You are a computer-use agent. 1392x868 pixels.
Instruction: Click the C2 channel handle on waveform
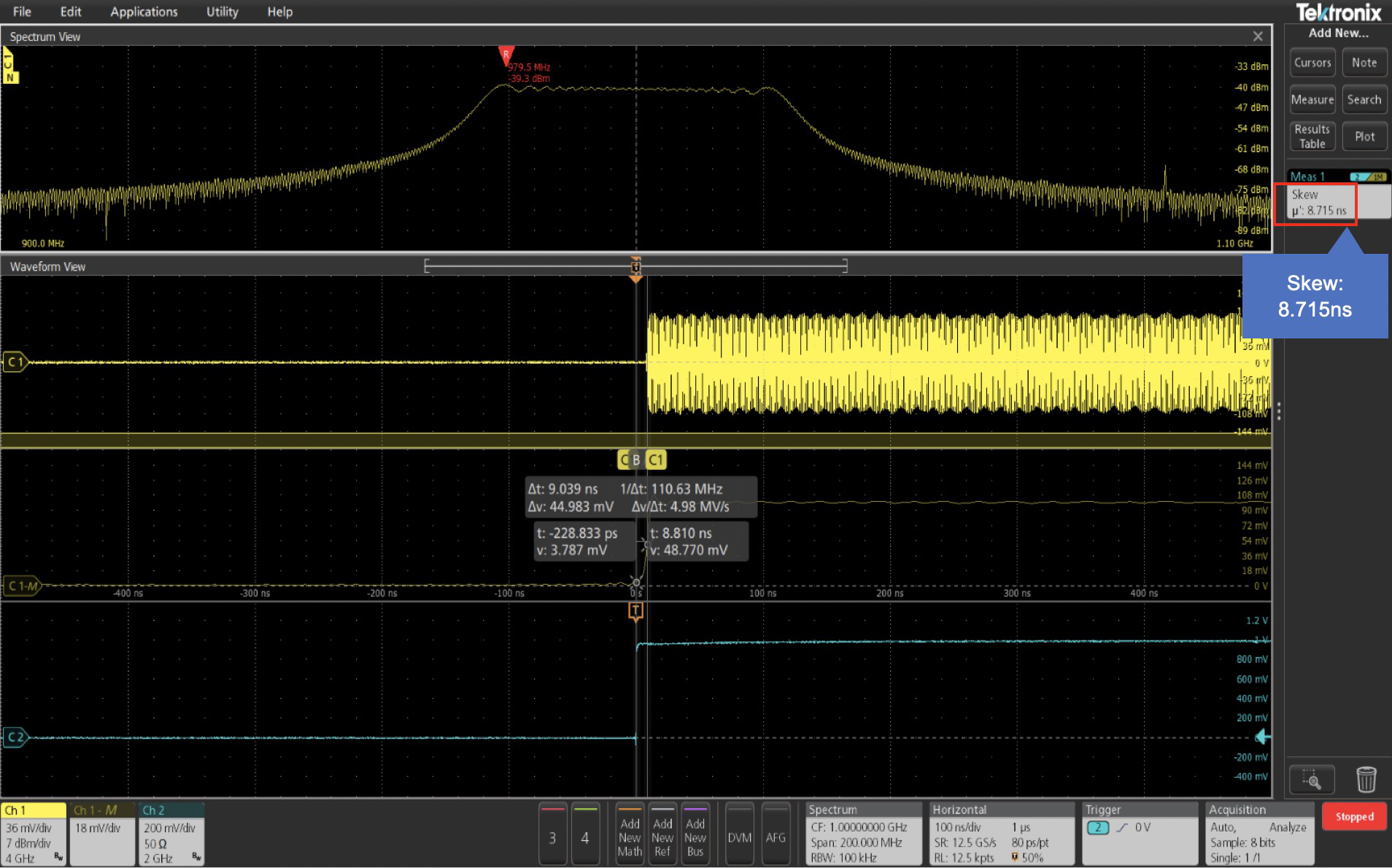click(15, 737)
